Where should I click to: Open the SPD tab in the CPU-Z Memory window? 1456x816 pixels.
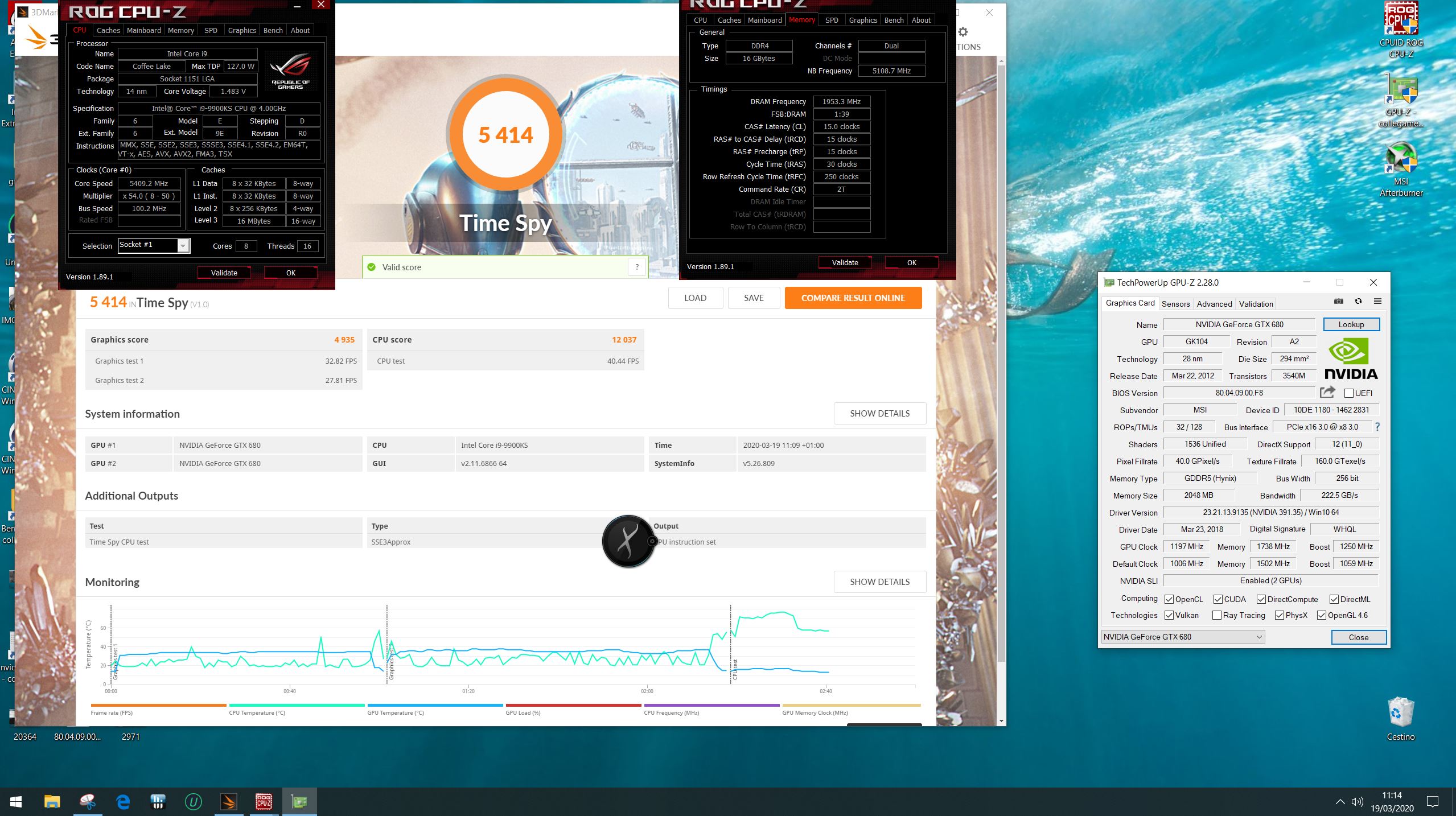832,20
